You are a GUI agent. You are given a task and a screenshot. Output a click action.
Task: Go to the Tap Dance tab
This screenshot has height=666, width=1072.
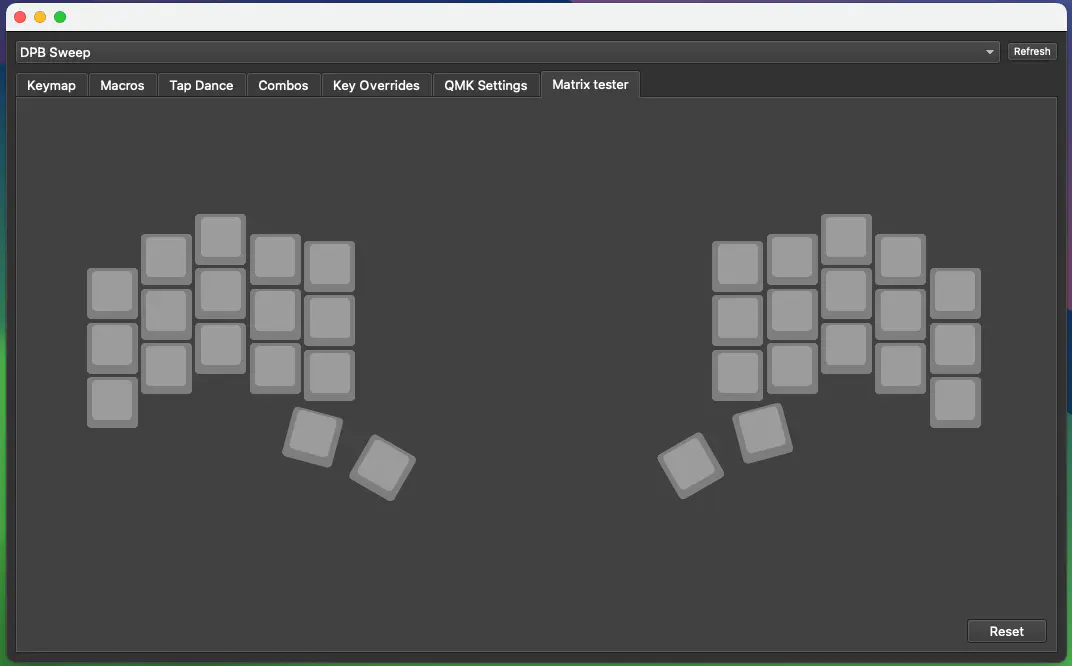click(x=201, y=86)
